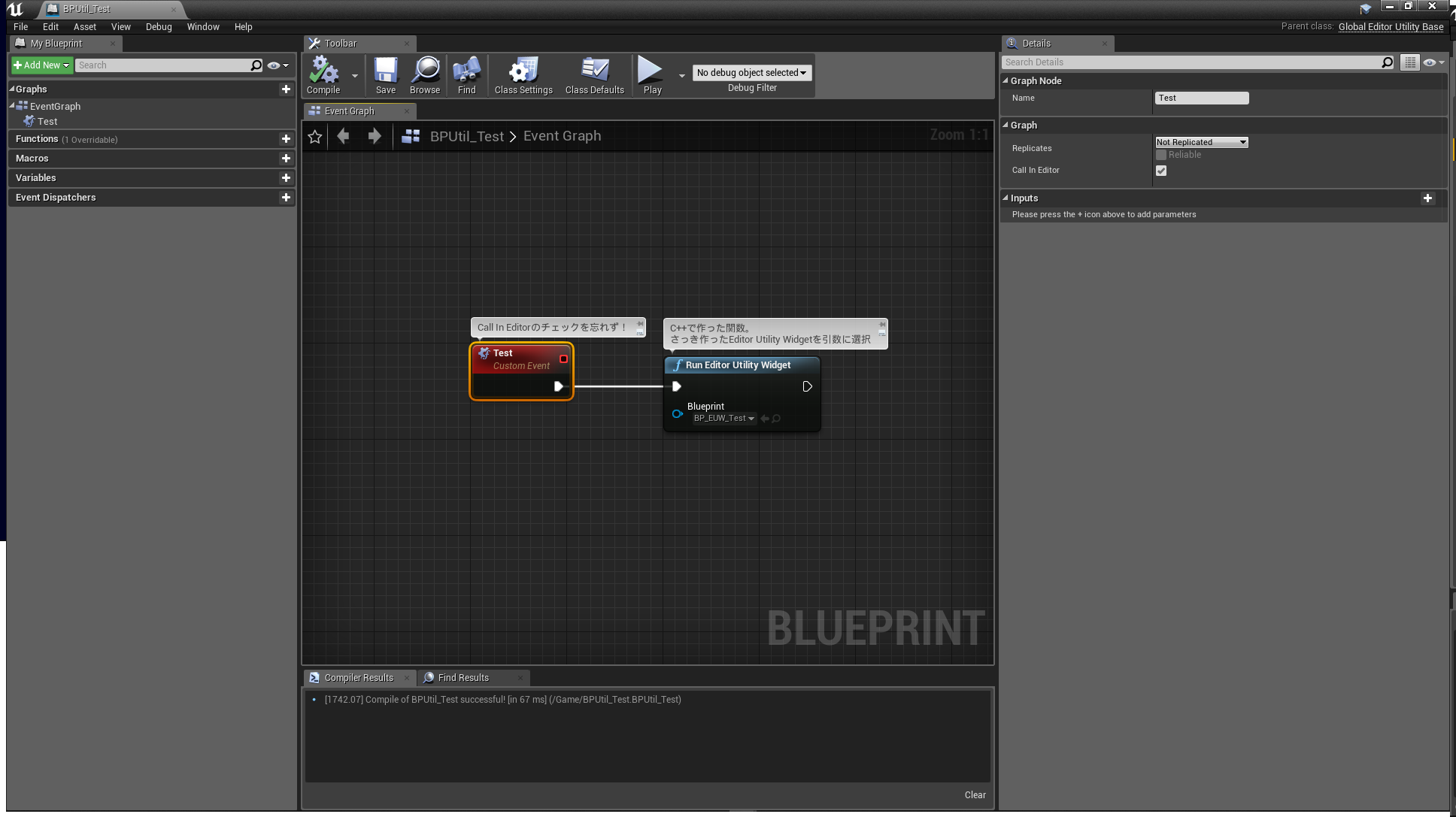1456x817 pixels.
Task: Open Class Settings from the toolbar
Action: coord(523,74)
